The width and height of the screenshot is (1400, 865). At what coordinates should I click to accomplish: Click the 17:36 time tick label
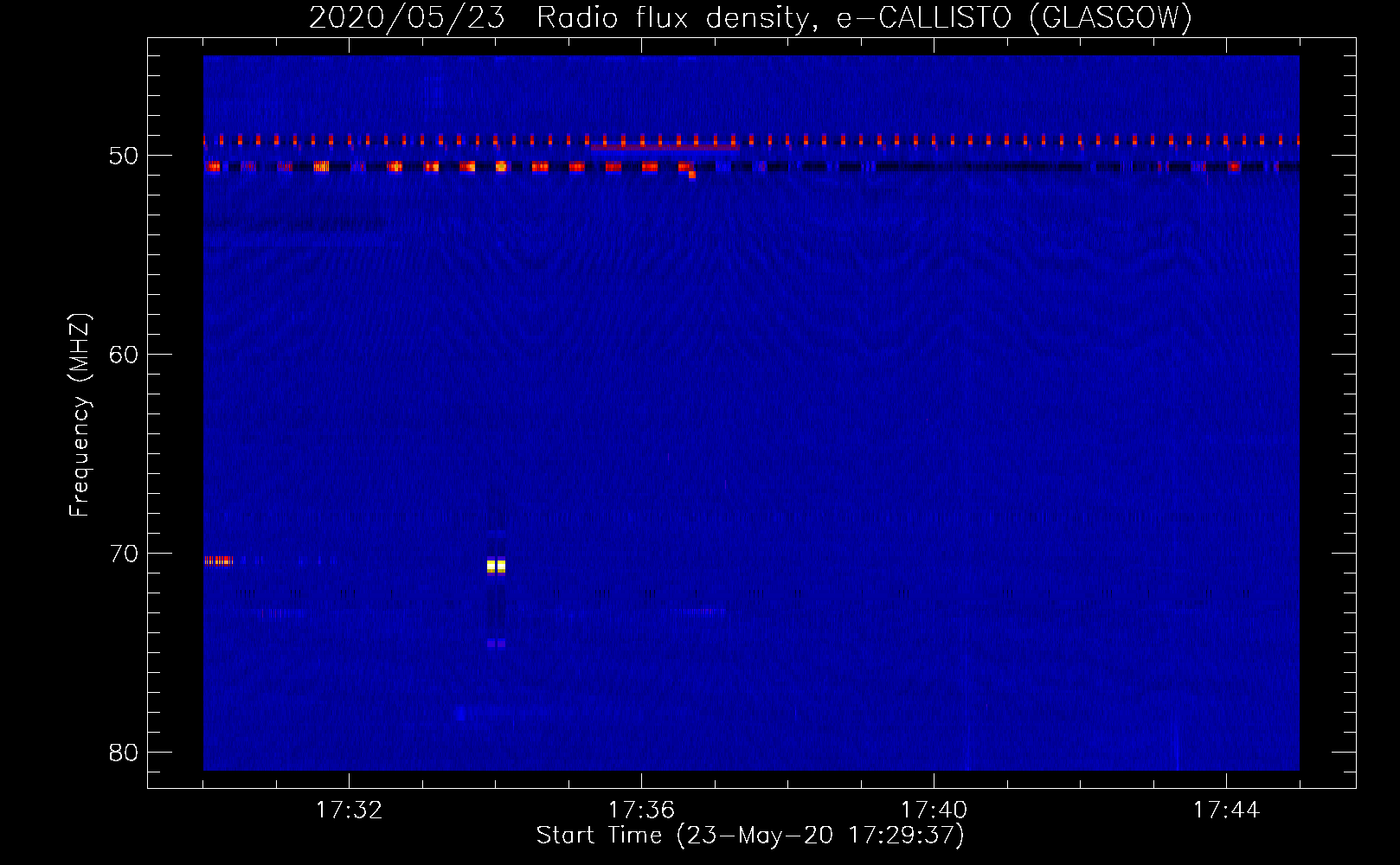tap(641, 811)
